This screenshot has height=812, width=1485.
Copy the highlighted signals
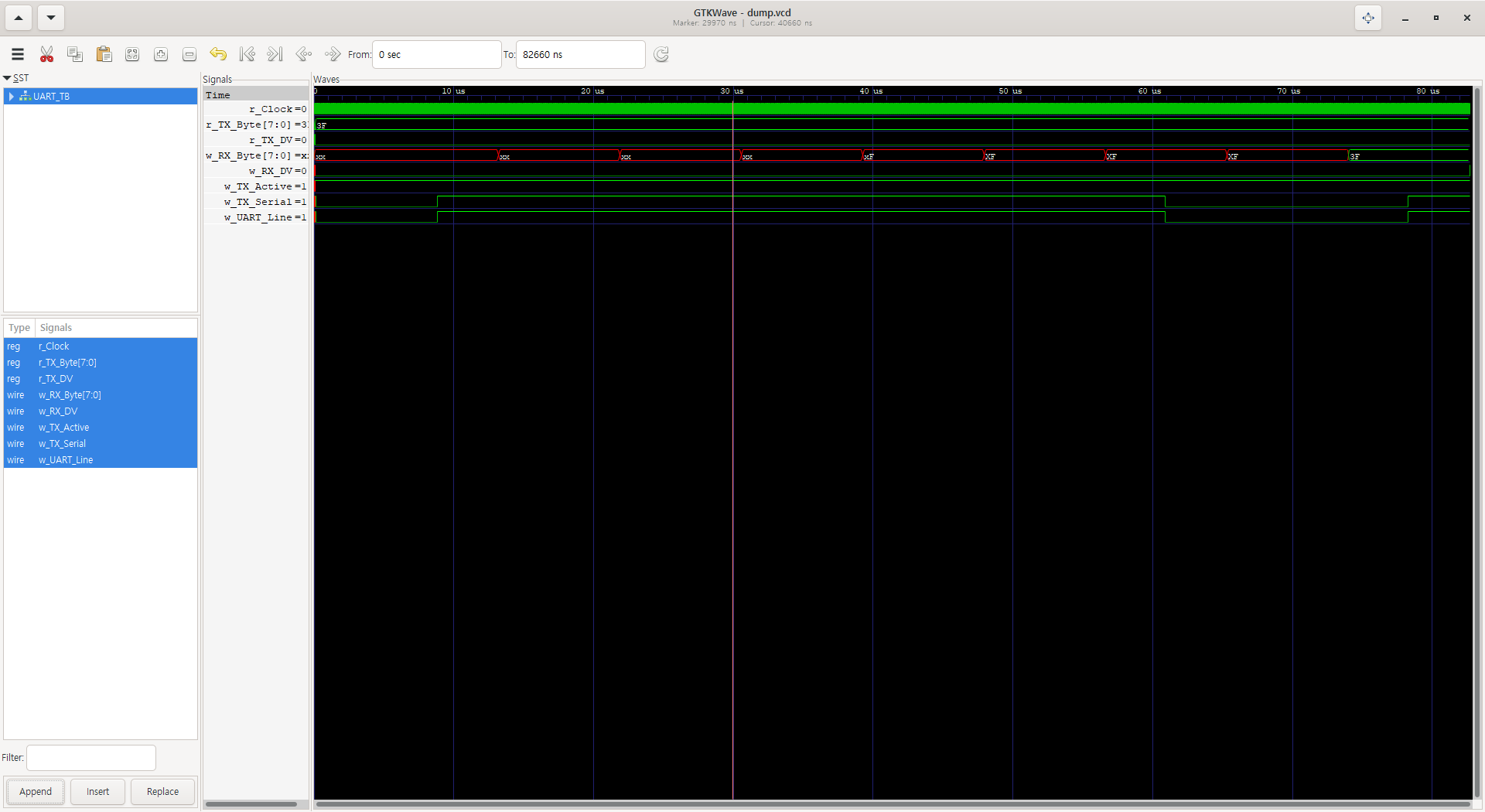(x=75, y=54)
